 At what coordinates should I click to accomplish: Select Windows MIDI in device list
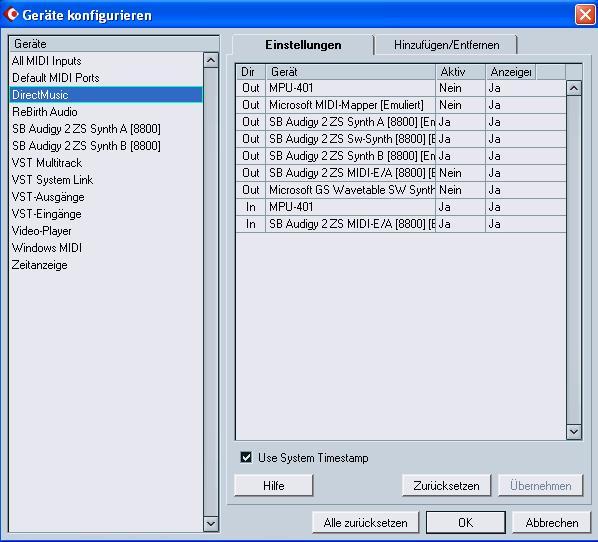tap(106, 248)
